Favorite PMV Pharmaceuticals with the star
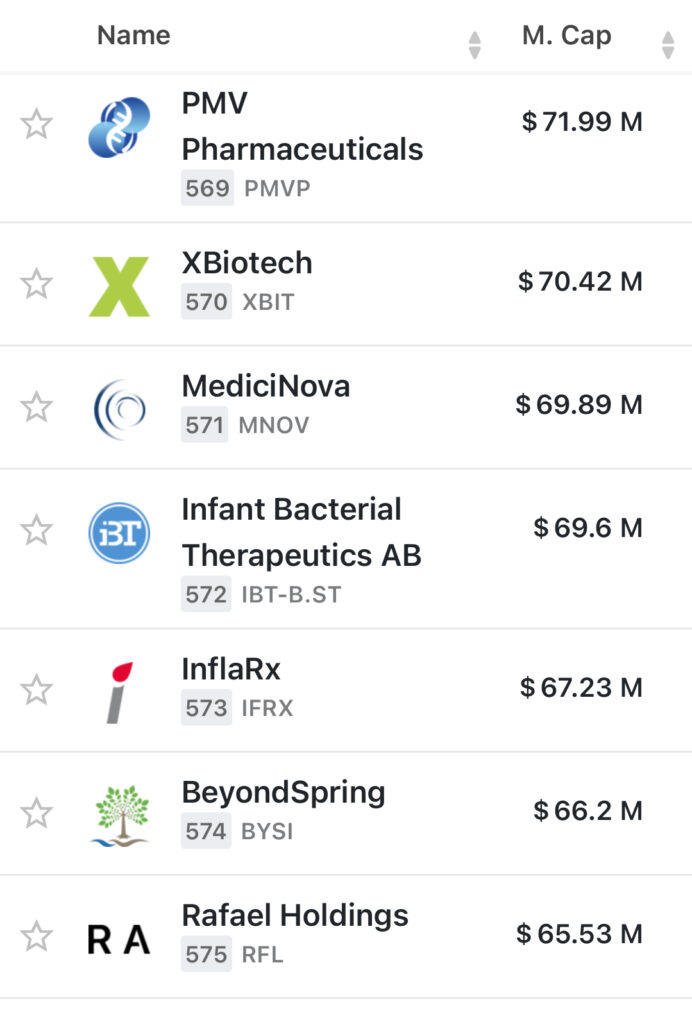This screenshot has width=692, height=1024. (x=36, y=125)
